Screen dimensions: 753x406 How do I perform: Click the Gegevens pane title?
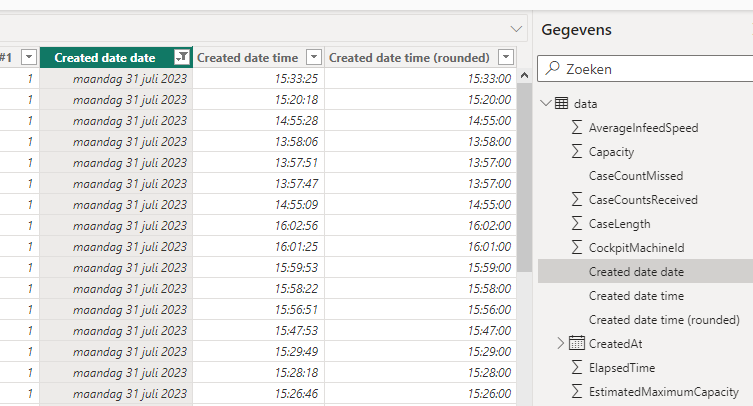[576, 30]
